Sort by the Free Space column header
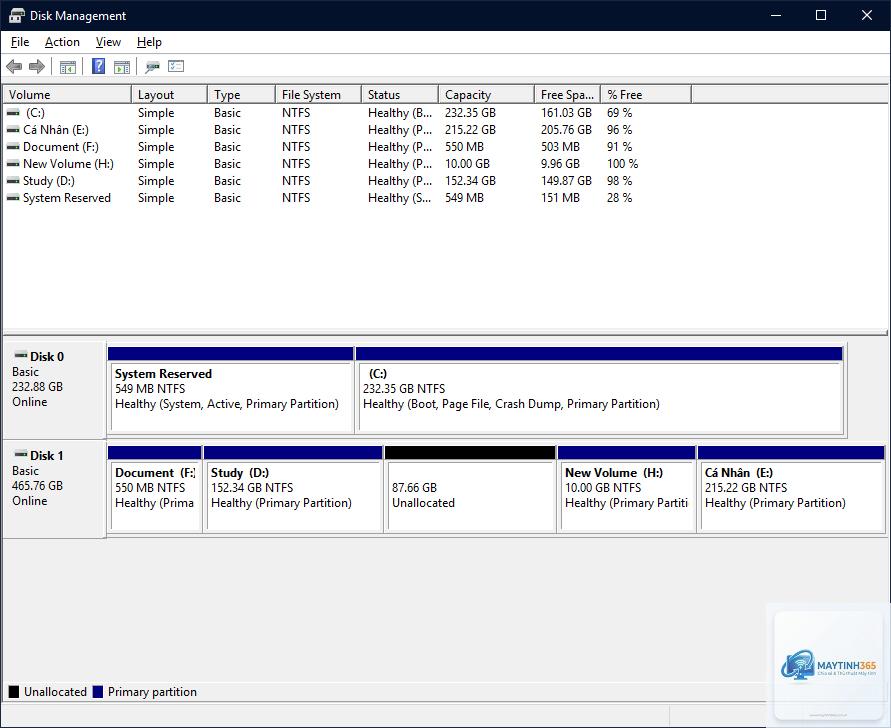Viewport: 891px width, 728px height. (568, 94)
